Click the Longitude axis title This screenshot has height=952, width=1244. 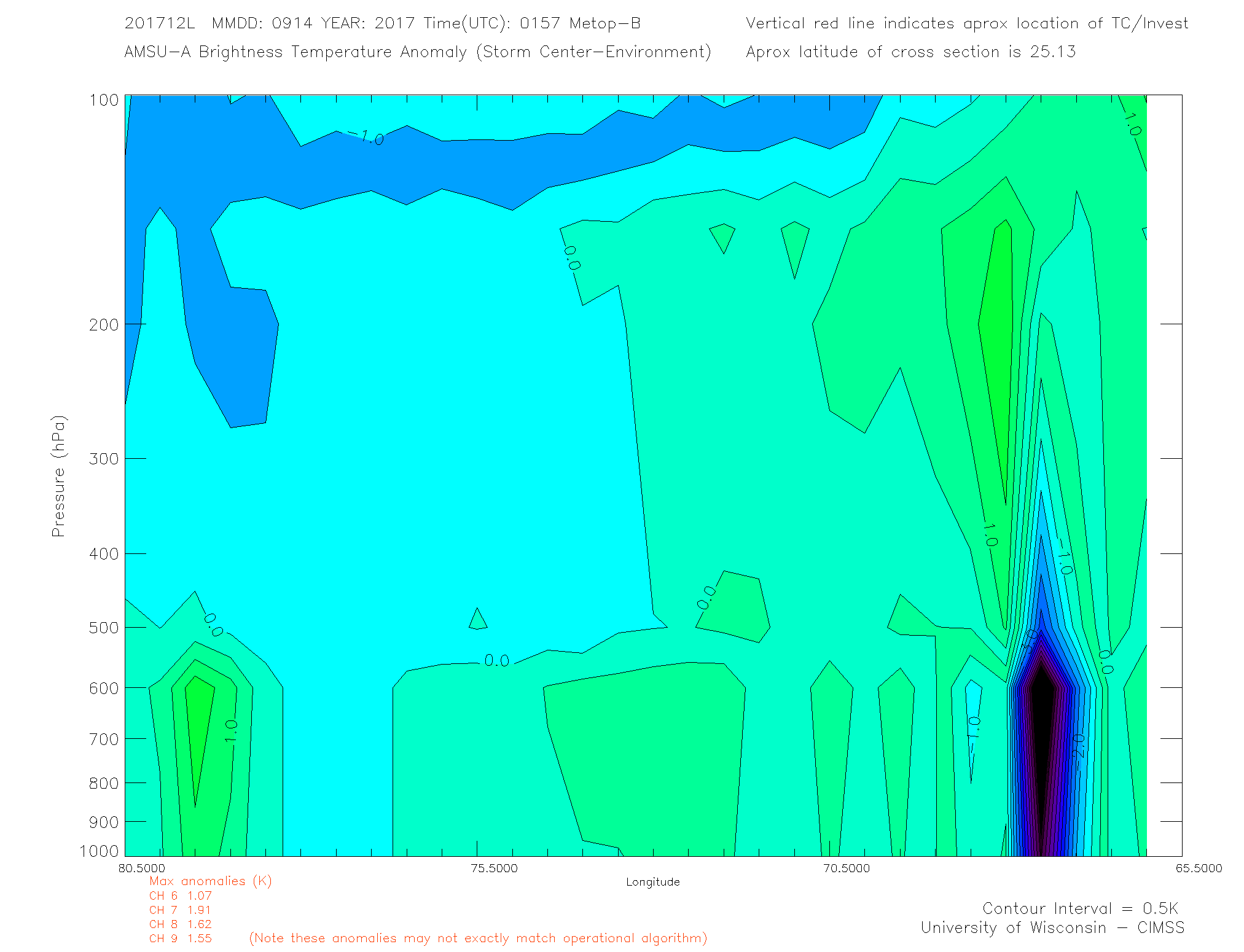(x=652, y=882)
